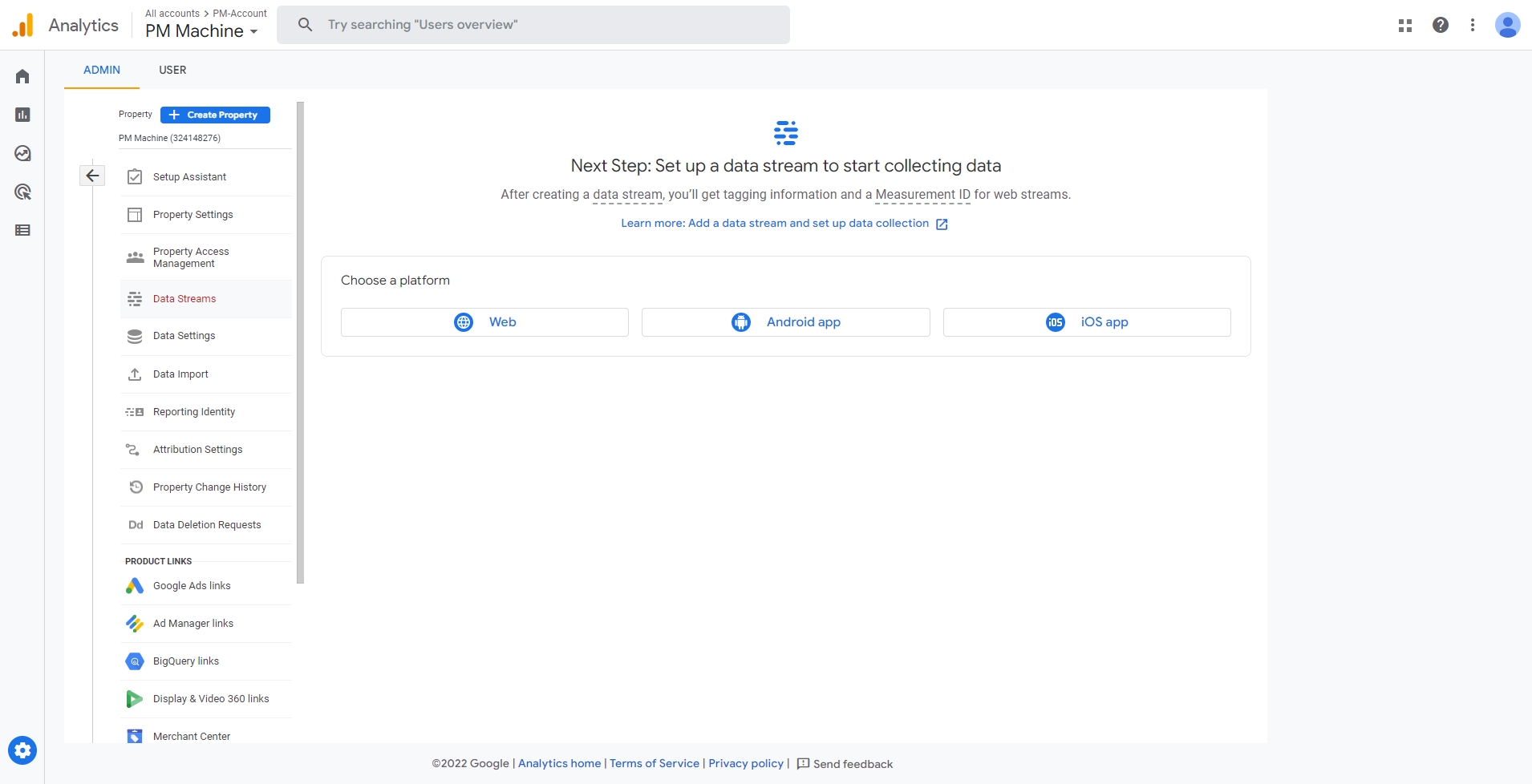Viewport: 1532px width, 784px height.
Task: Switch to the ADMIN tab
Action: click(102, 70)
